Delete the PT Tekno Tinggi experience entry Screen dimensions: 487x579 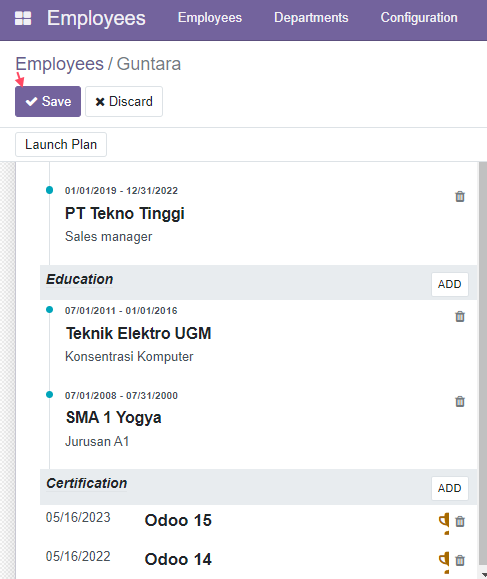[x=460, y=196]
